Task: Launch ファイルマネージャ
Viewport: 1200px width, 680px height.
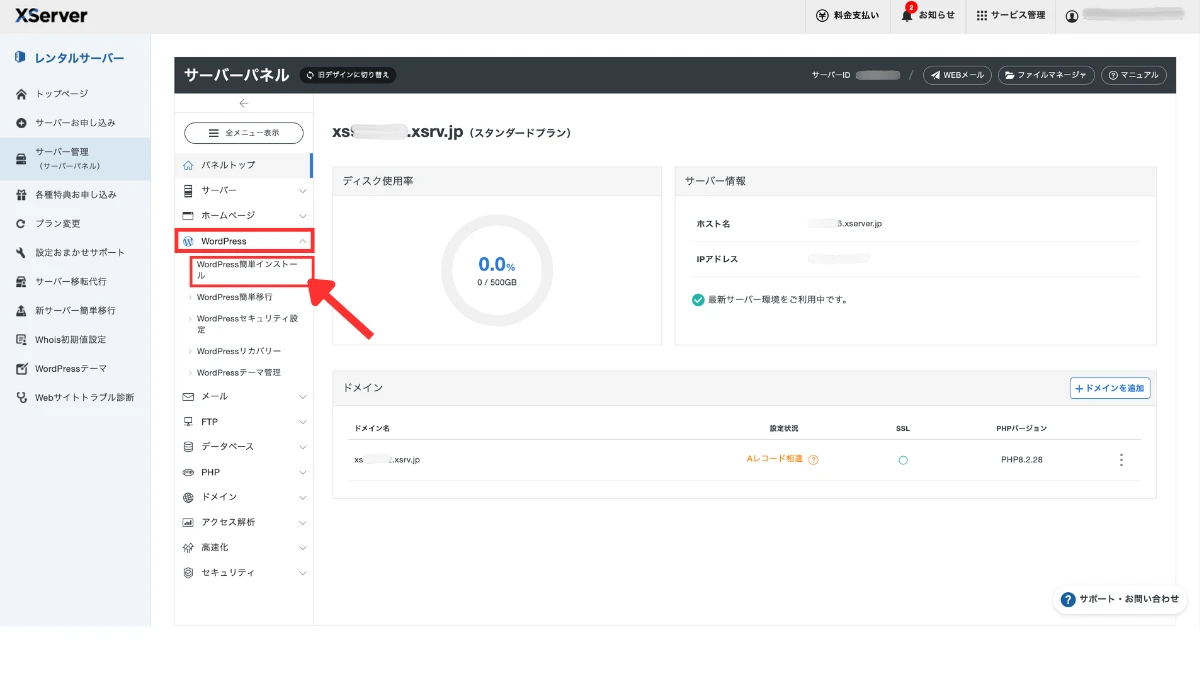Action: coord(1046,75)
